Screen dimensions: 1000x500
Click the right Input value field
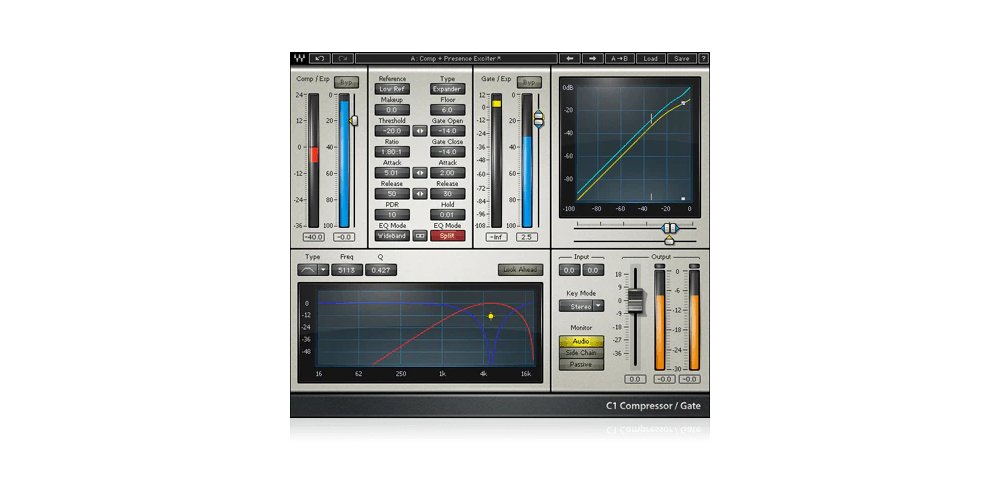click(592, 270)
